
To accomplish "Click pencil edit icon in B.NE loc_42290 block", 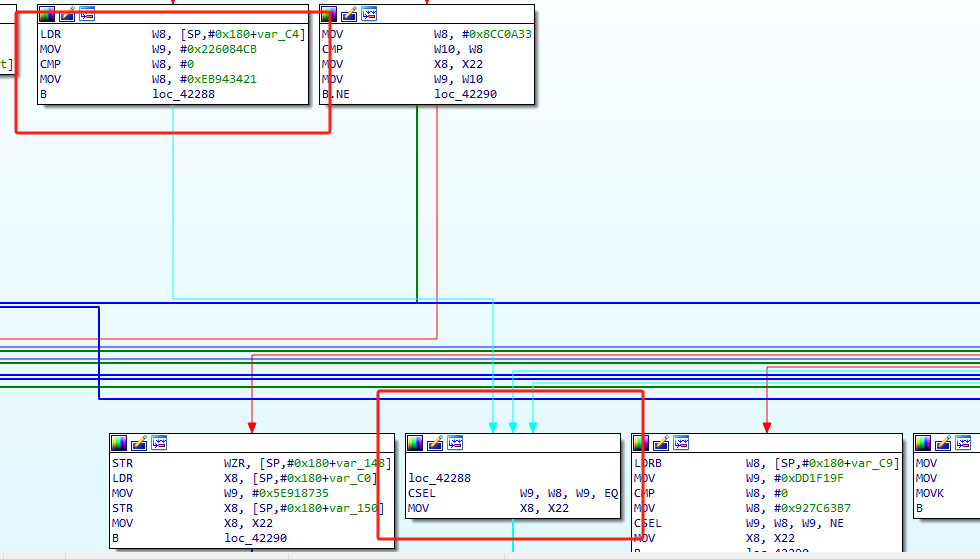I will pyautogui.click(x=349, y=14).
